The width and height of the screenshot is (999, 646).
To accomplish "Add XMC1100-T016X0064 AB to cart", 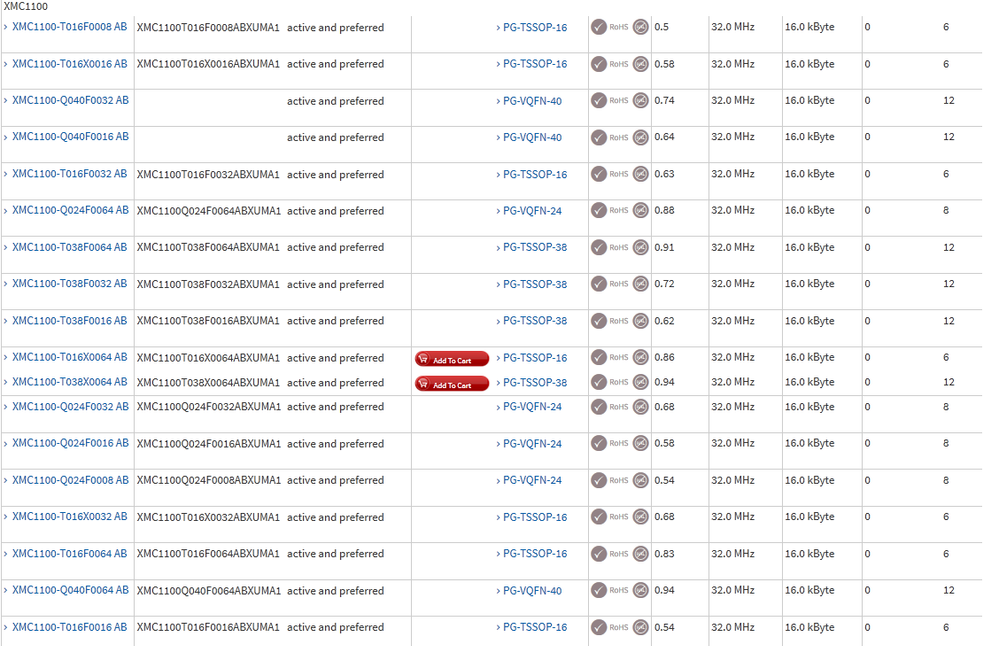I will [452, 359].
